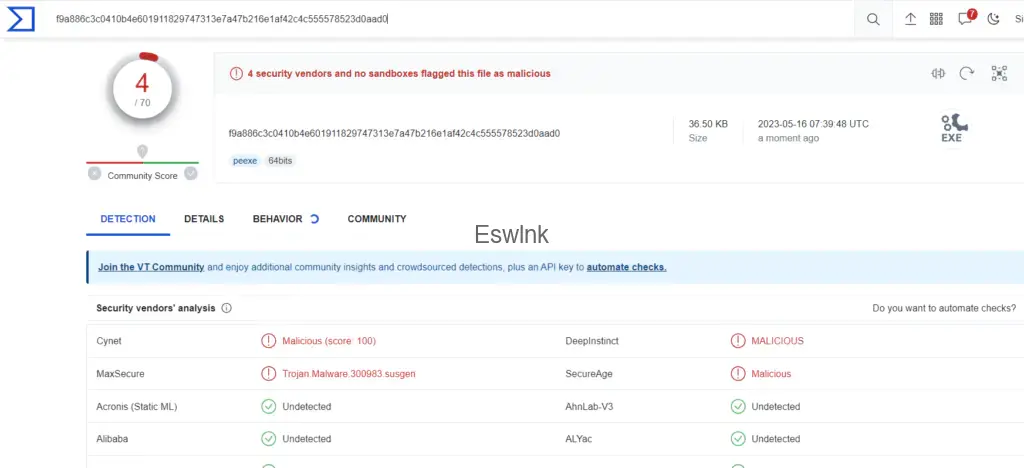Click the find similar files icon

pos(938,73)
